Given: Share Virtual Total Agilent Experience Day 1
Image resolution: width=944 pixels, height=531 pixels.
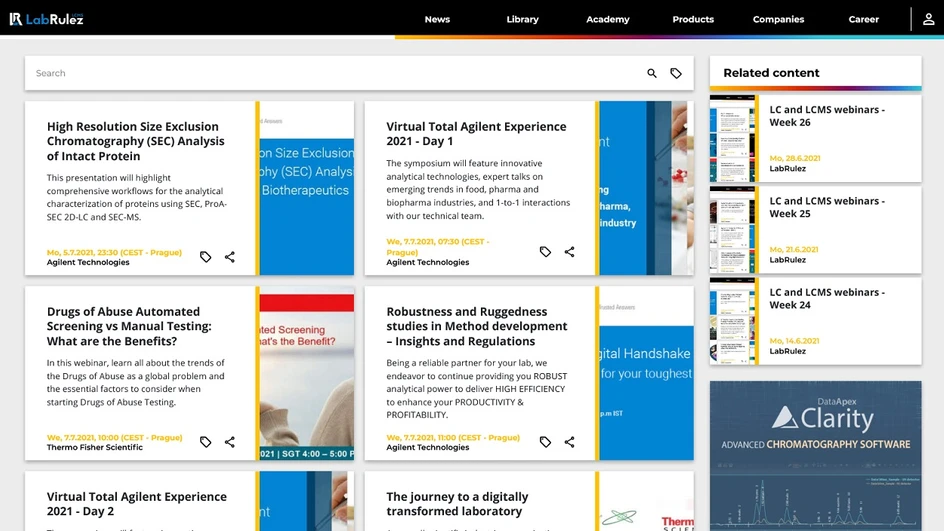Looking at the screenshot, I should 570,252.
